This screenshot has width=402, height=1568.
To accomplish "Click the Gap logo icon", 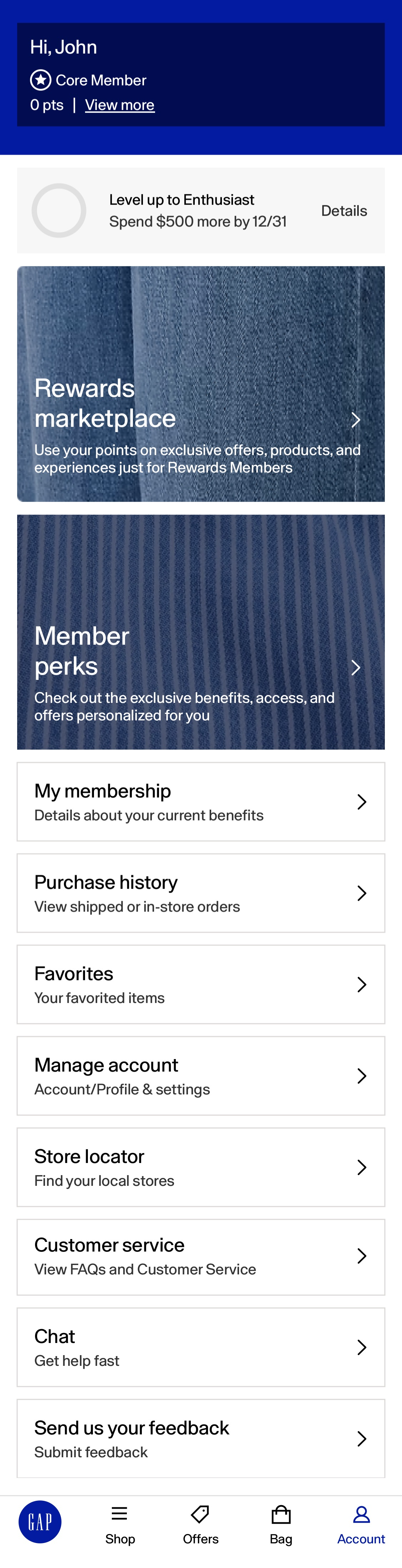I will [40, 1521].
